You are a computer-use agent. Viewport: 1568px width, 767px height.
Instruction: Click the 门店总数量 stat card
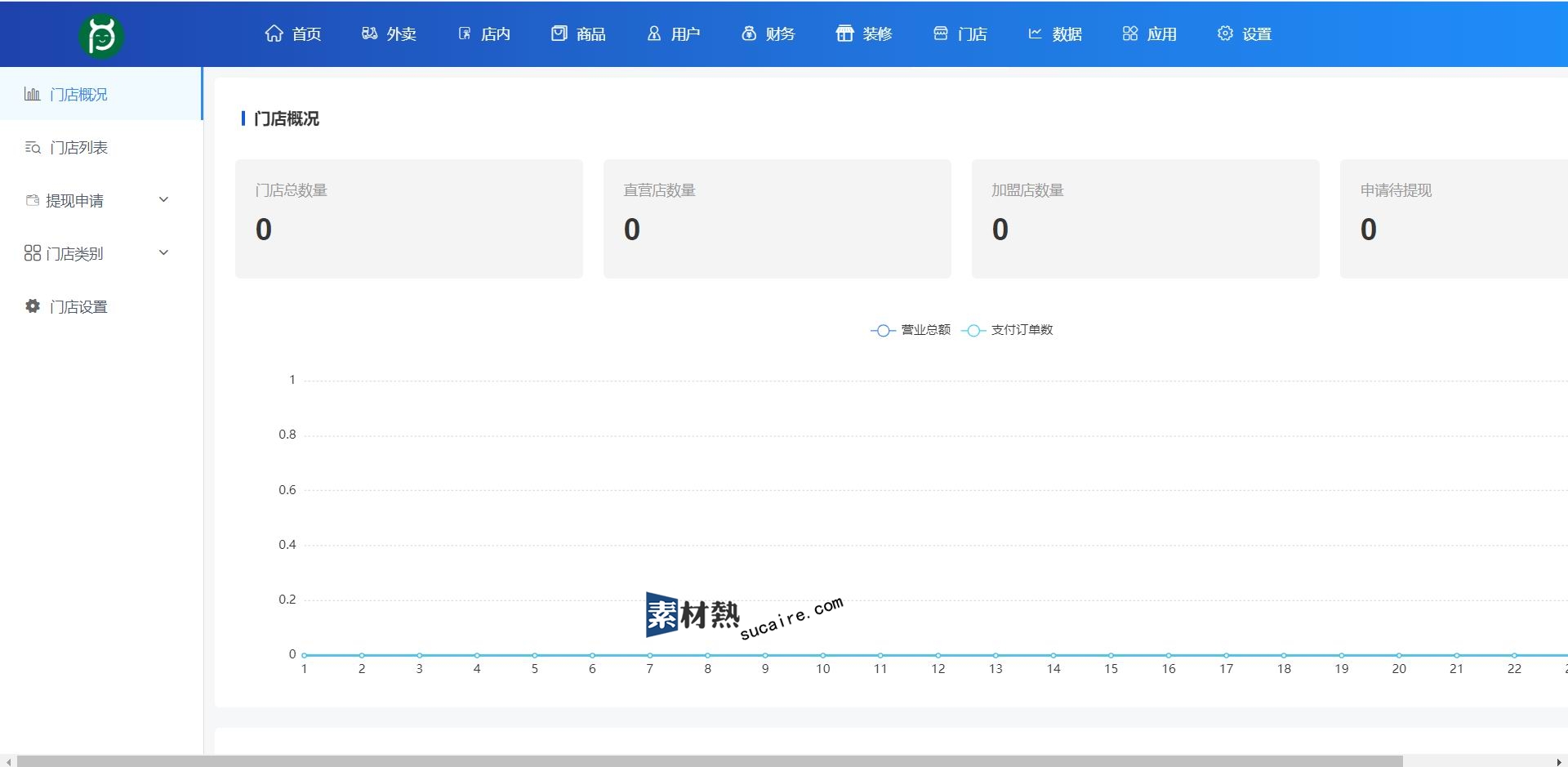pos(409,219)
